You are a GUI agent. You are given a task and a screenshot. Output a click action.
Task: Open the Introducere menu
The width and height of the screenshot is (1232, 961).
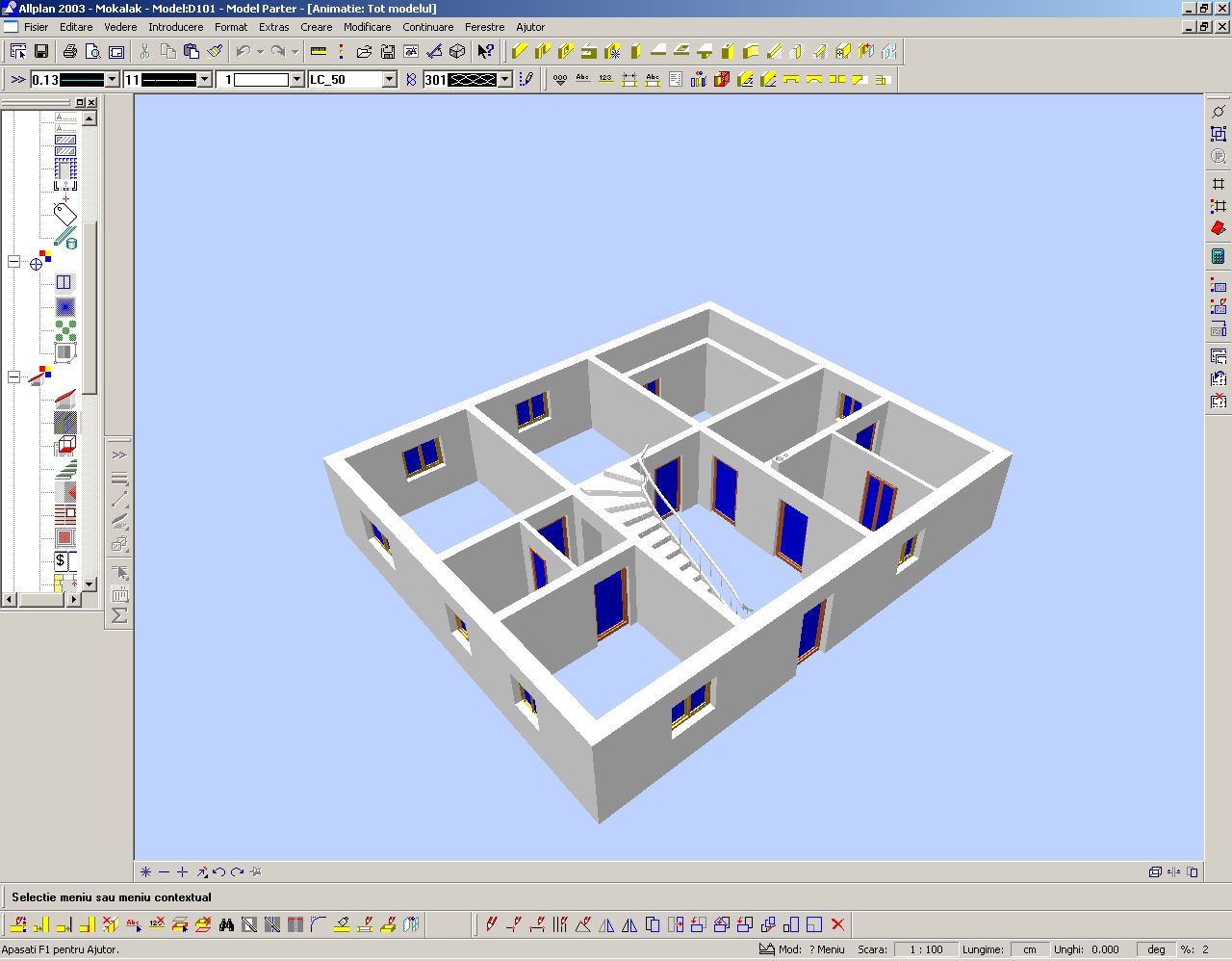[x=175, y=27]
